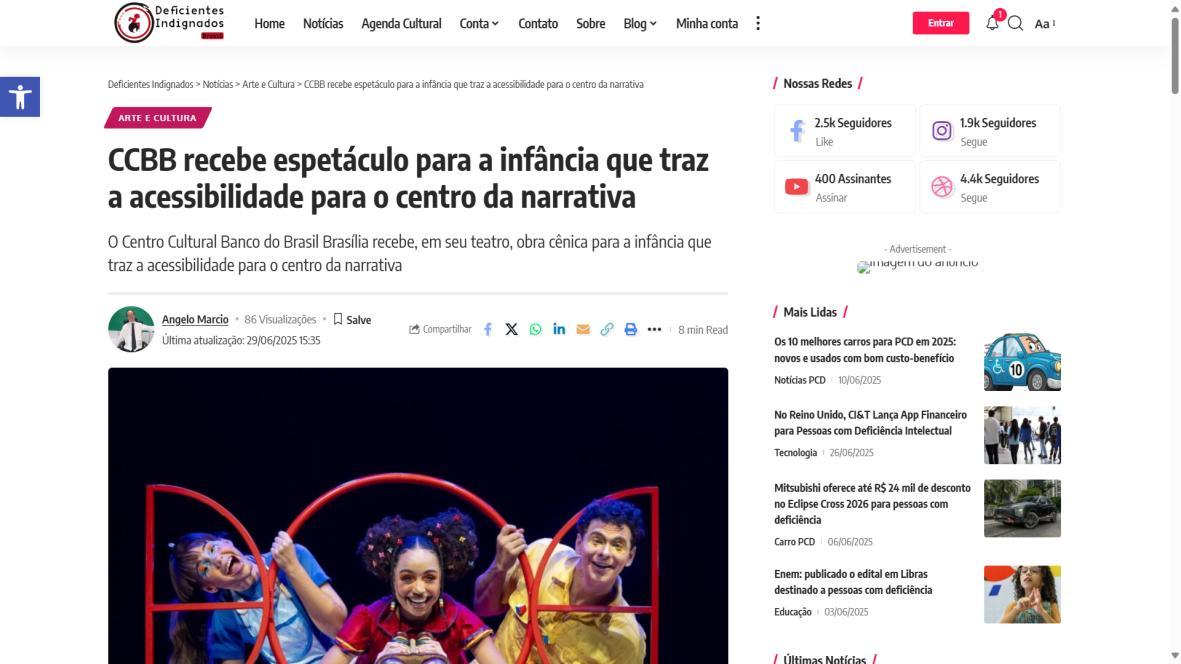Open the three-dot more menu in navbar
Screen dimensions: 1181x664
[x=758, y=23]
